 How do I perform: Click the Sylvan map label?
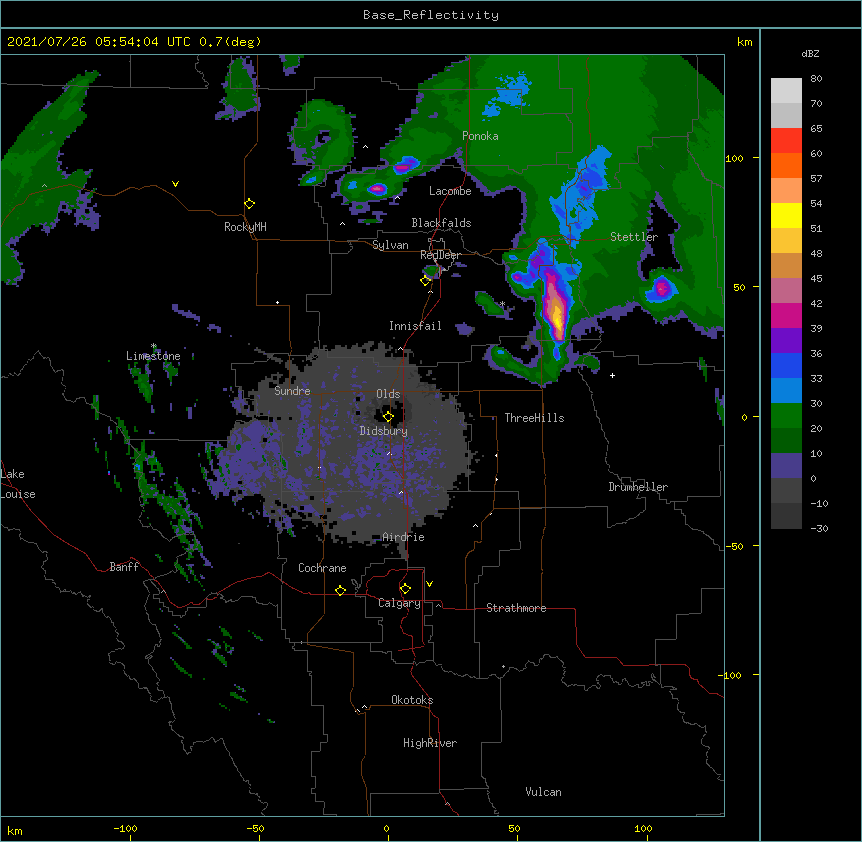point(390,245)
